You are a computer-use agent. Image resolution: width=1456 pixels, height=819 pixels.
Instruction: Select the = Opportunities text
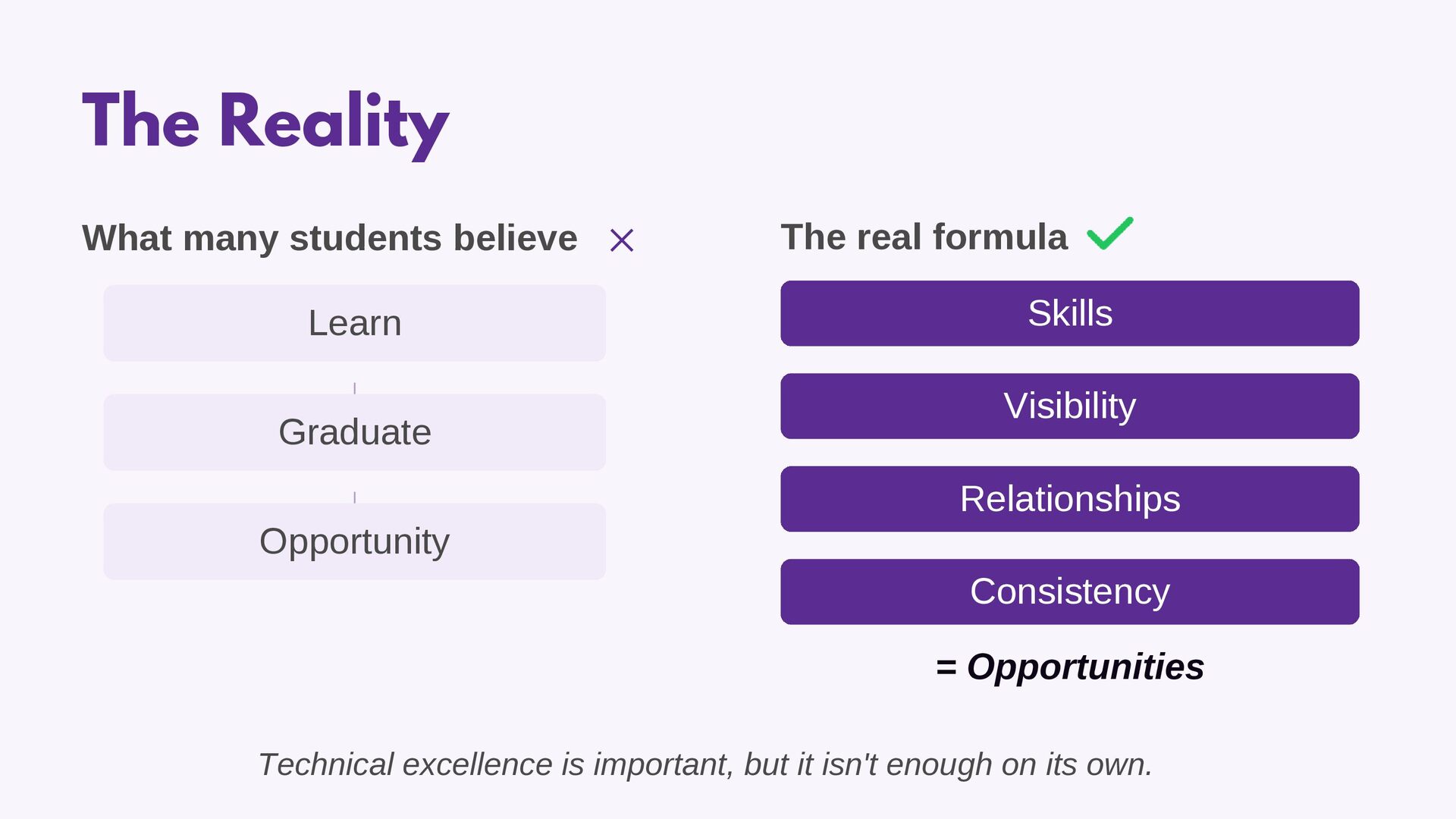1069,667
